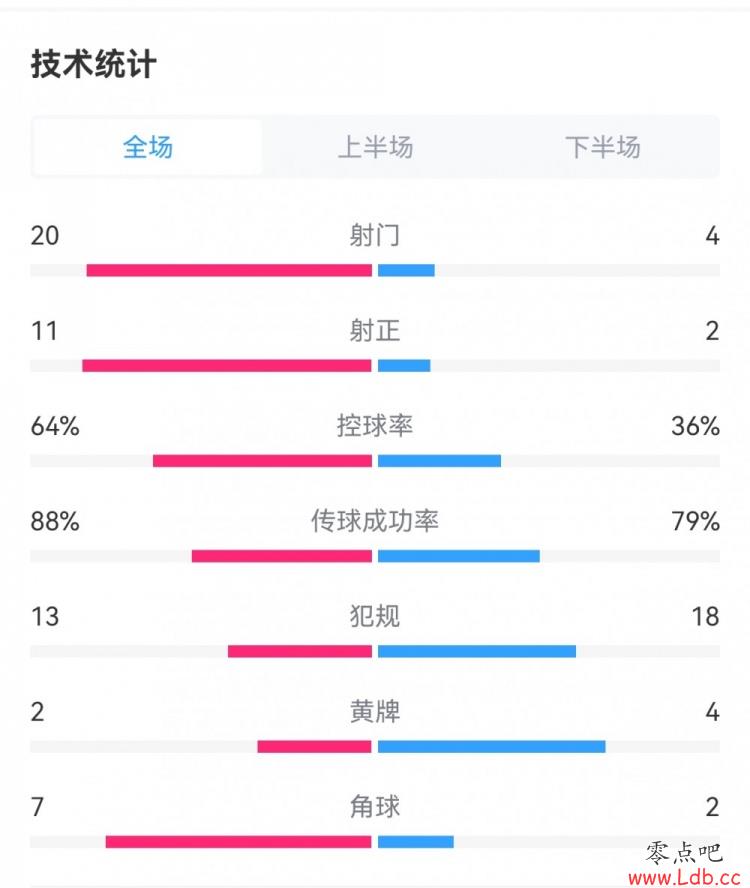Click the 黄牌 stat label
The height and width of the screenshot is (888, 750).
coord(374,711)
